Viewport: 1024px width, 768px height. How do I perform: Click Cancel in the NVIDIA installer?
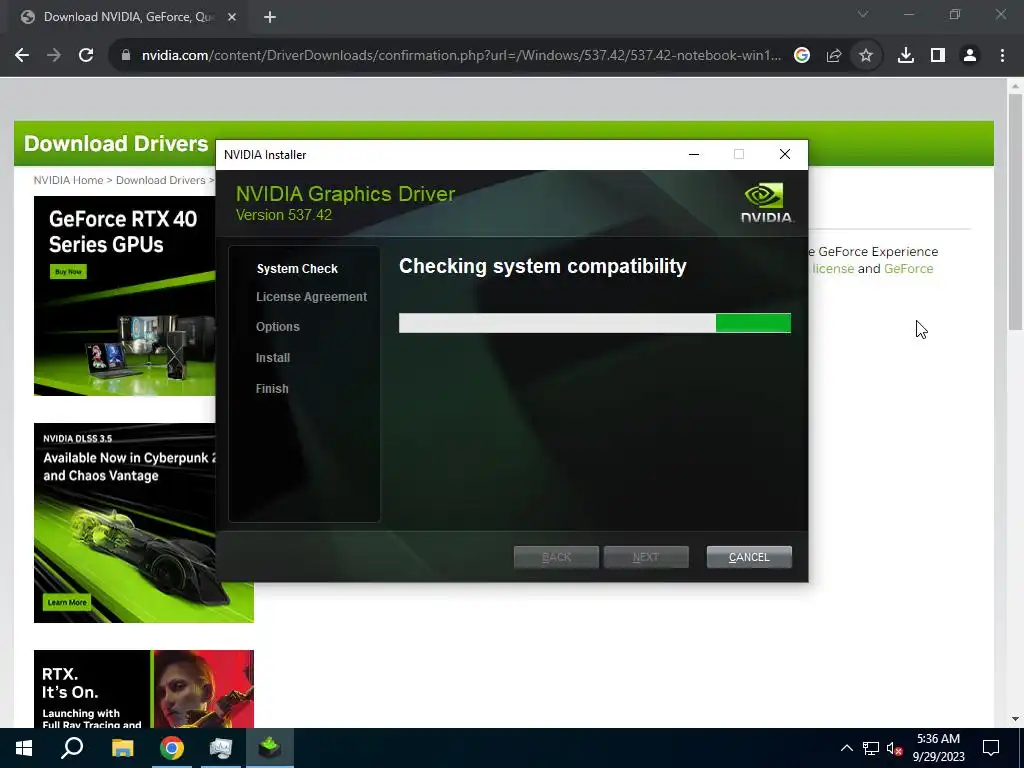[749, 557]
